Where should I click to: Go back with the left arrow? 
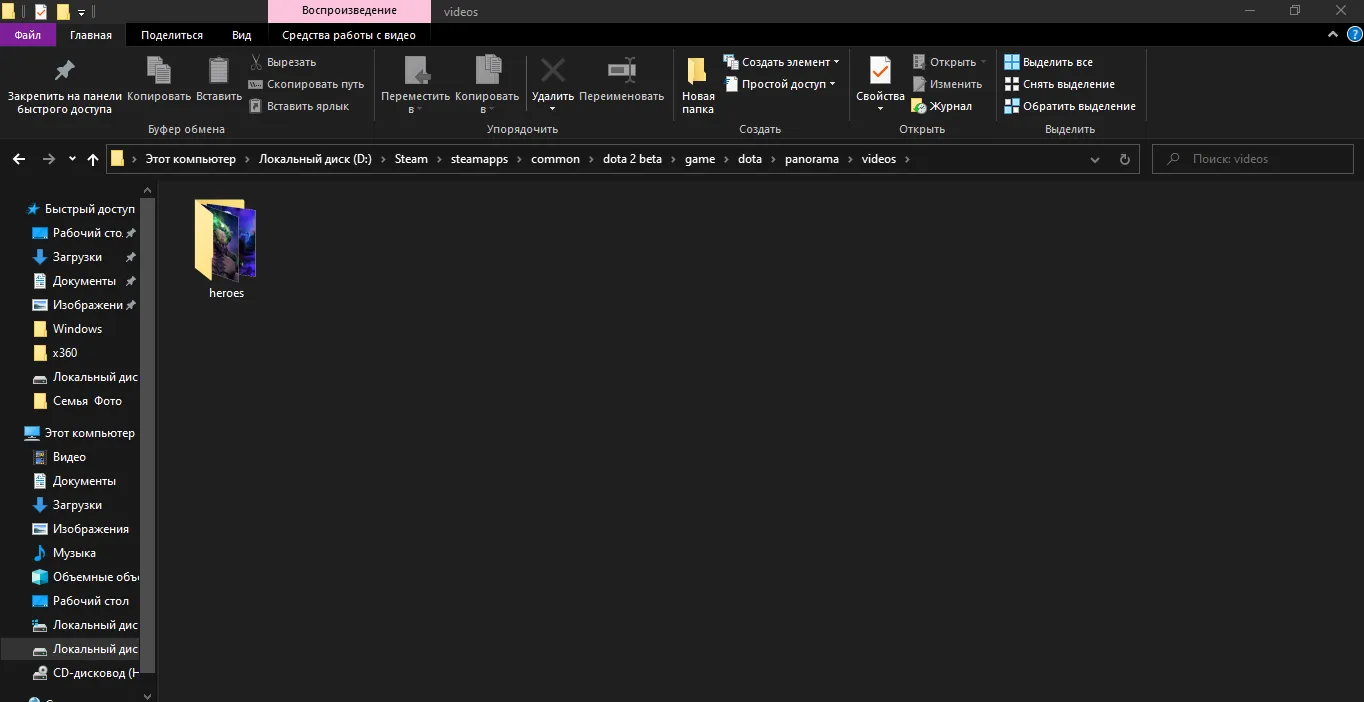18,159
